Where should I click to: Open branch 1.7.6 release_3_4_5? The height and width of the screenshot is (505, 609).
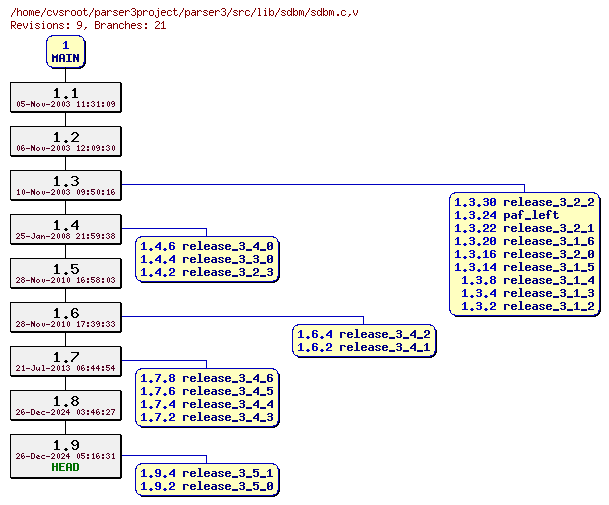[207, 391]
